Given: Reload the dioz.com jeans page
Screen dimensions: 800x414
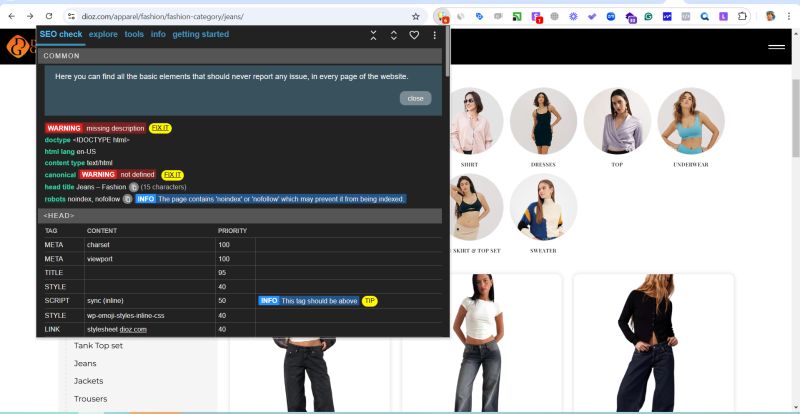Looking at the screenshot, I should (x=49, y=16).
